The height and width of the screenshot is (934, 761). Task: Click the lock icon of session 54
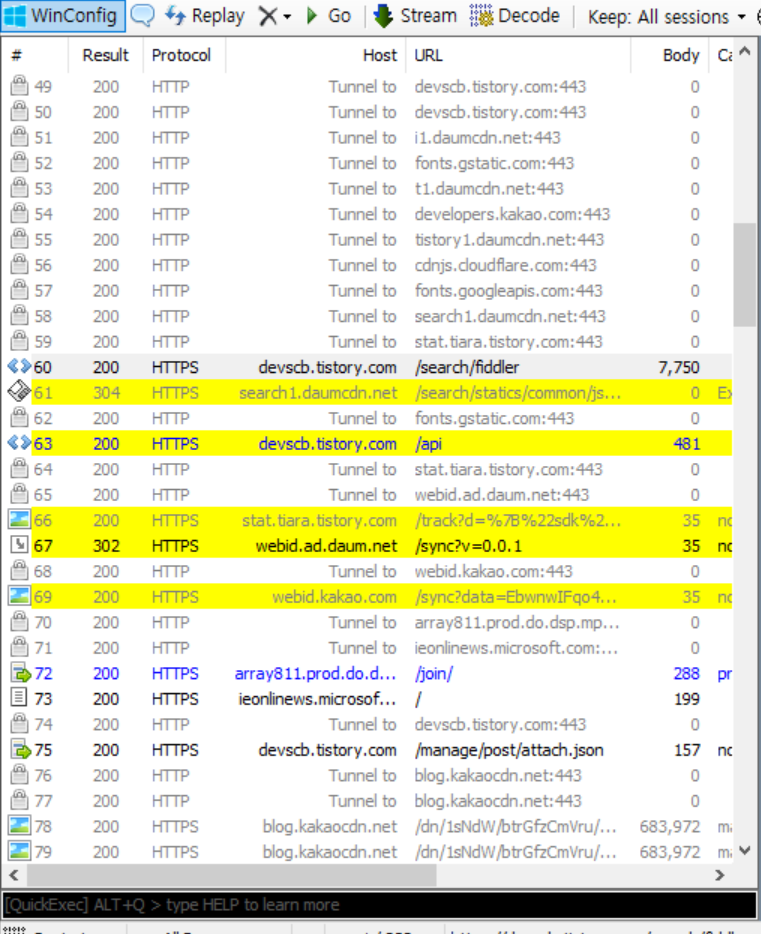[20, 214]
